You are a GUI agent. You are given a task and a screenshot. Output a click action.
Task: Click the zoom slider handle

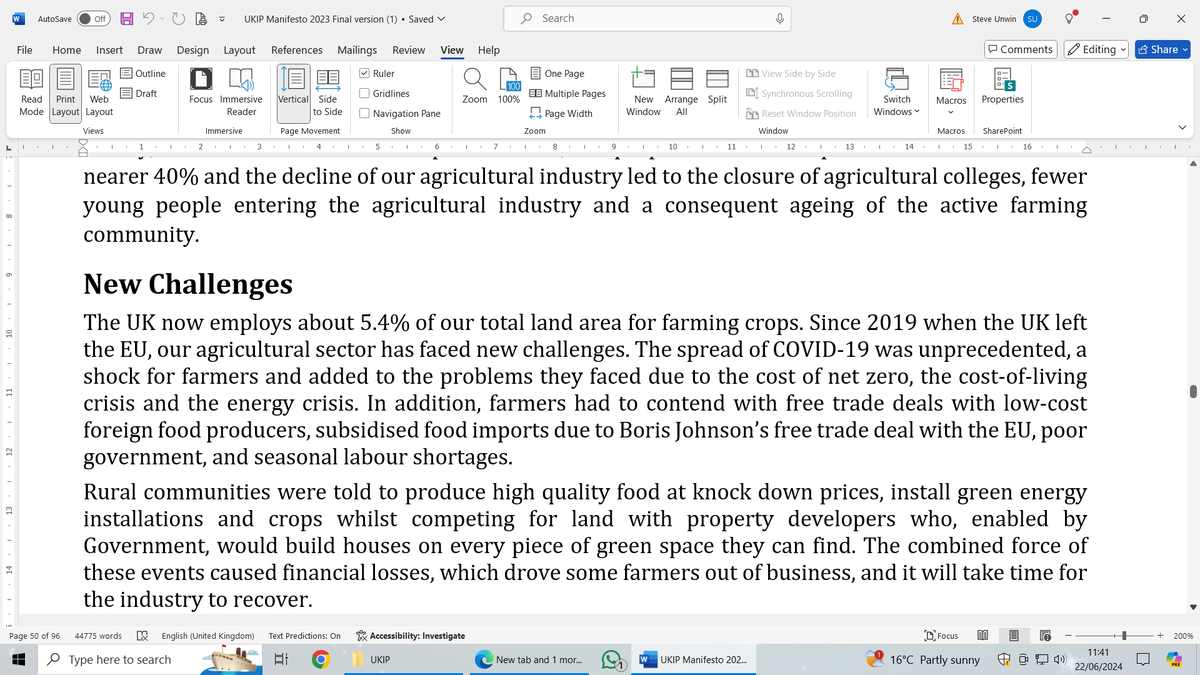coord(1125,635)
